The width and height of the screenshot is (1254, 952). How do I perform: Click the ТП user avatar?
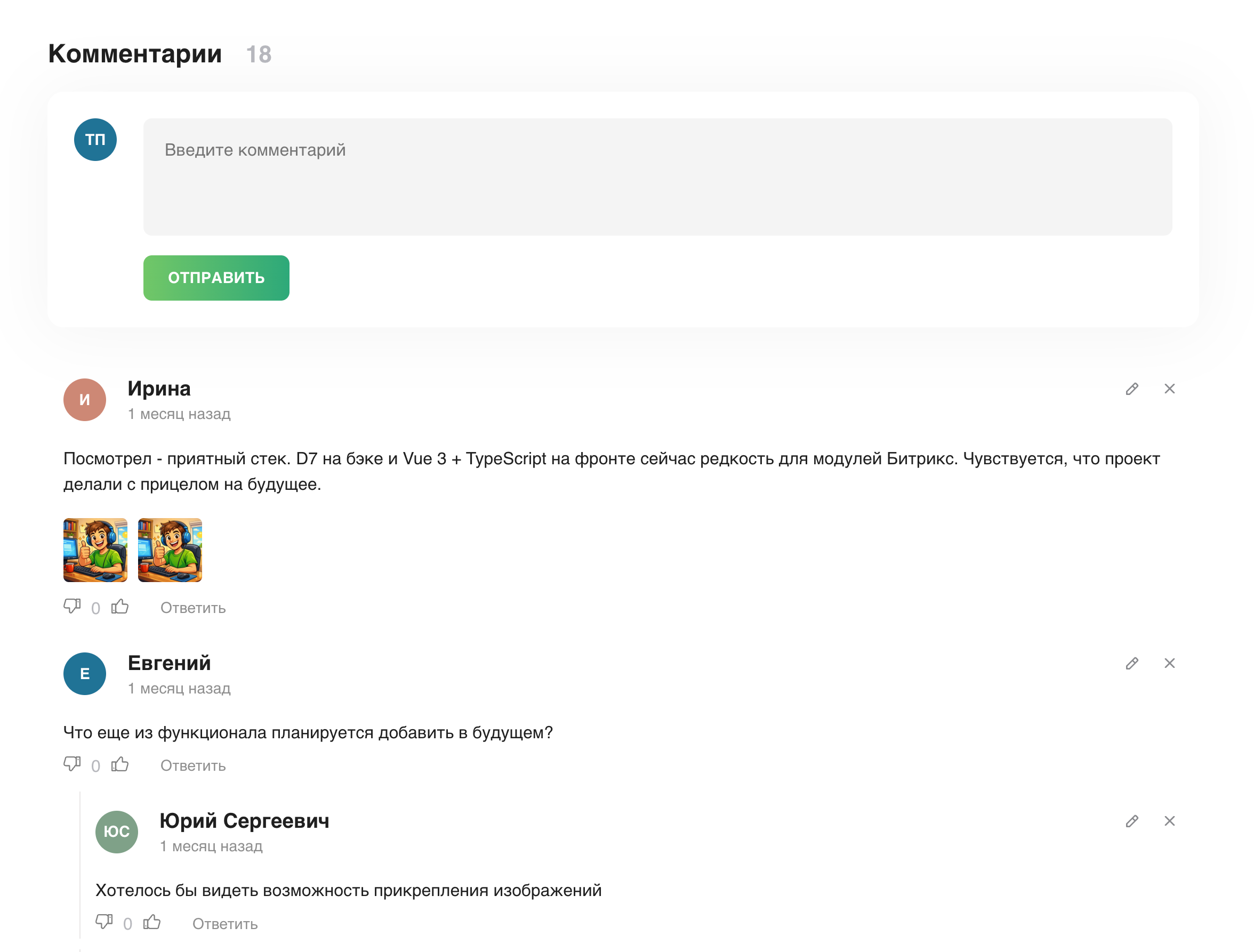tap(95, 140)
